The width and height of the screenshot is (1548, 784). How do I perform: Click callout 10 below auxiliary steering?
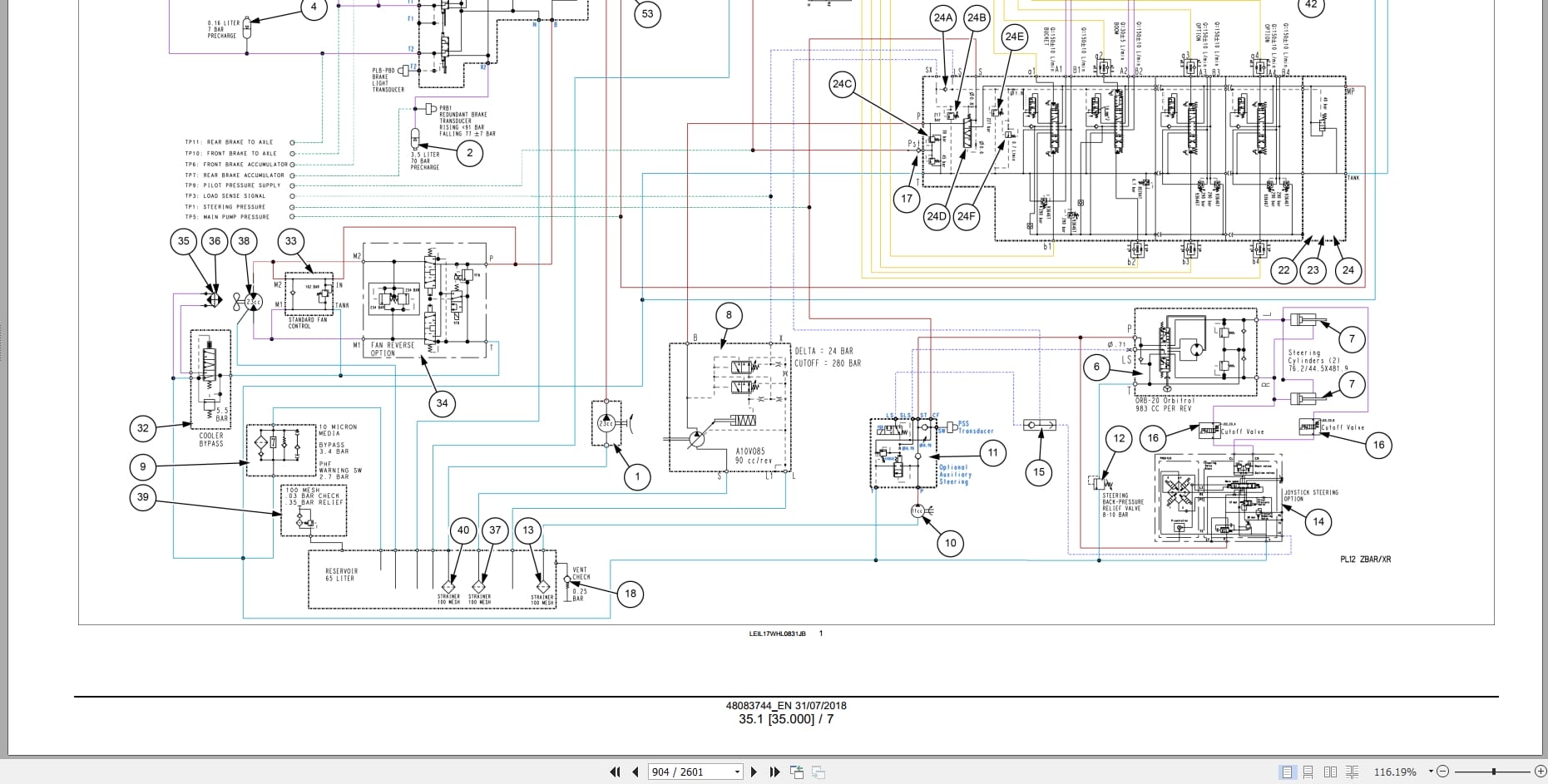(x=951, y=544)
